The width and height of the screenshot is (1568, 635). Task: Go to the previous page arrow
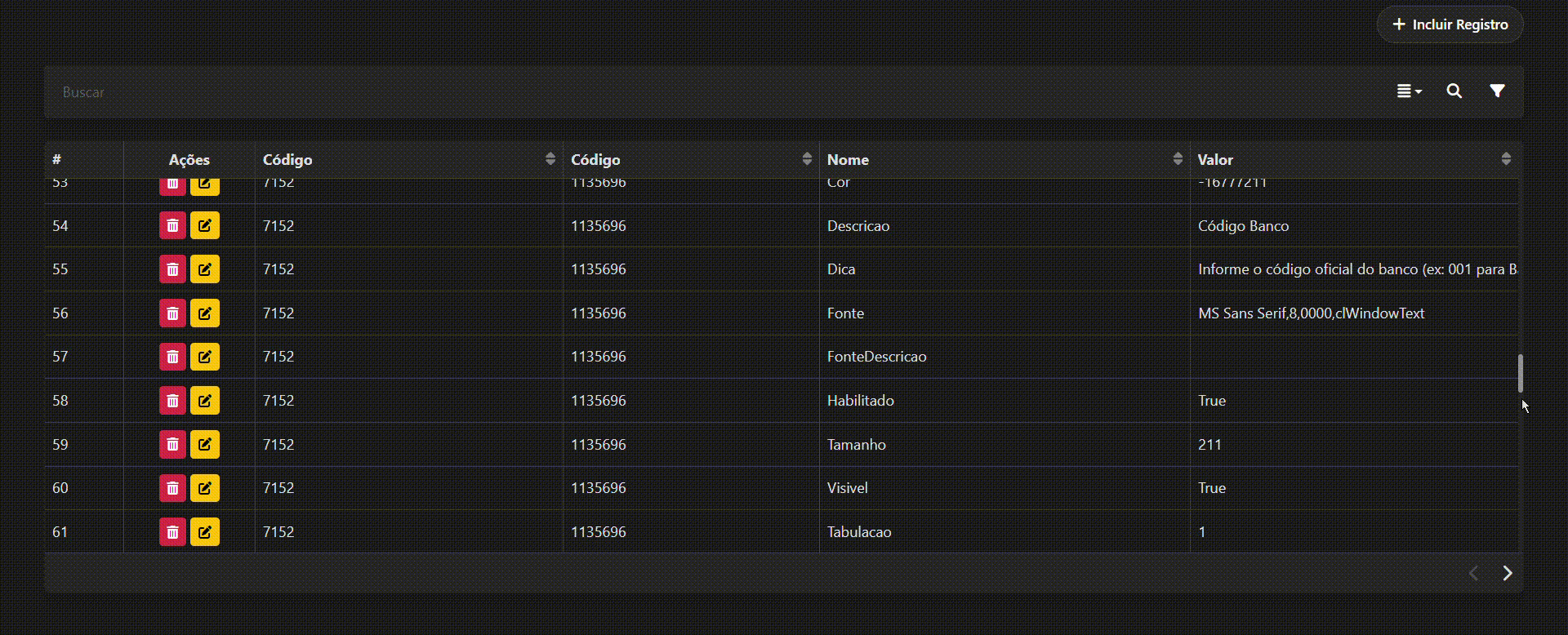pos(1473,573)
